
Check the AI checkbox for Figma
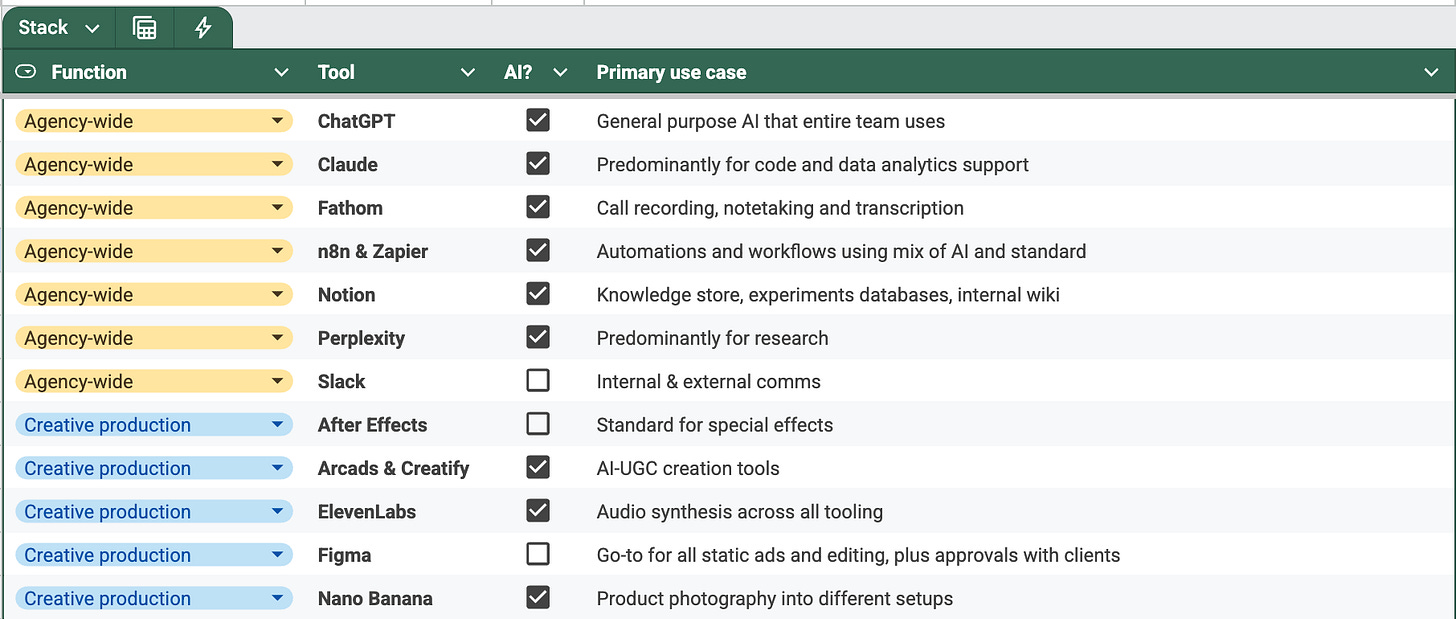(538, 554)
